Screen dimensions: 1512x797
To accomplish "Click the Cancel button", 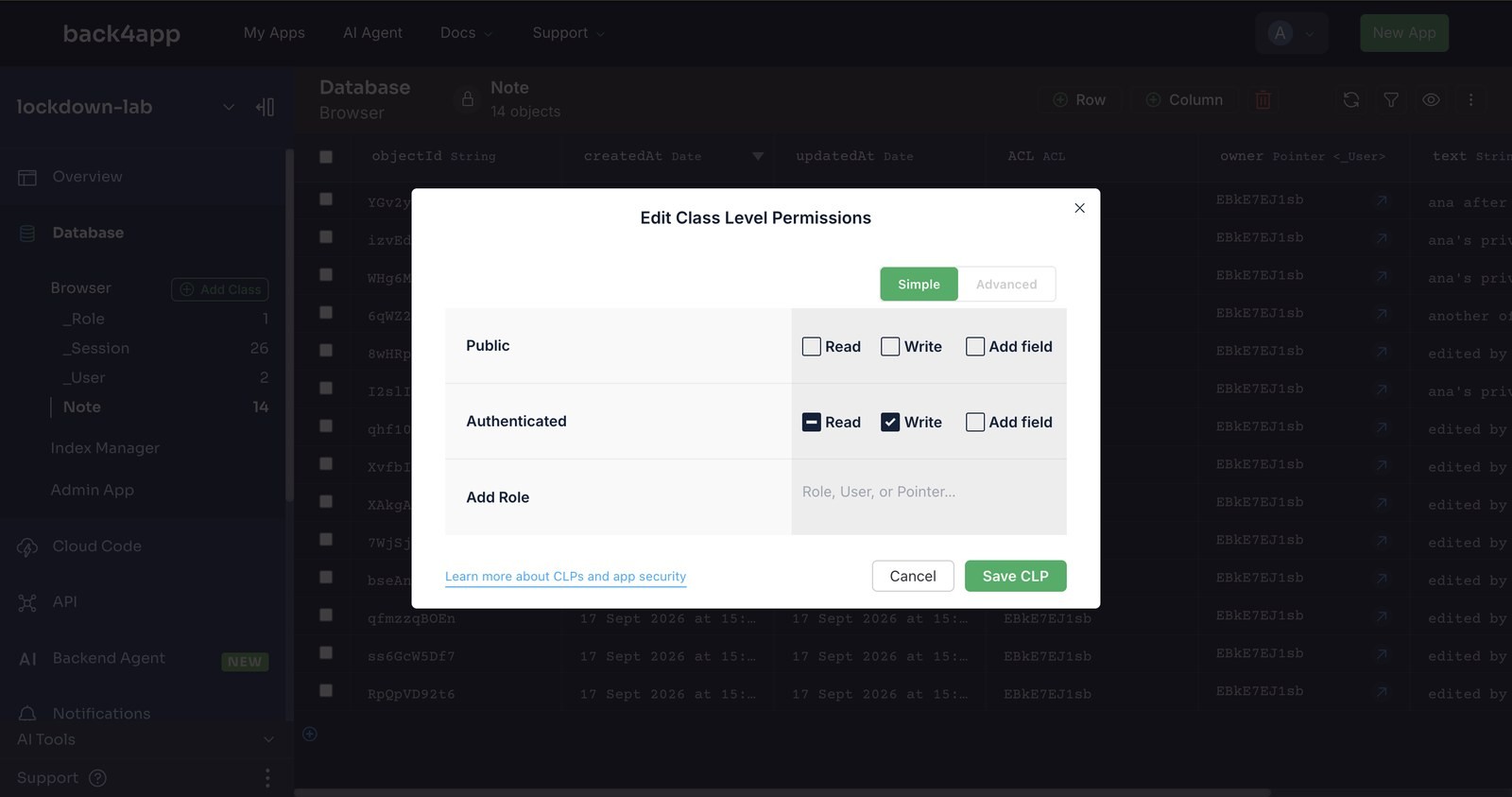I will (x=913, y=577).
